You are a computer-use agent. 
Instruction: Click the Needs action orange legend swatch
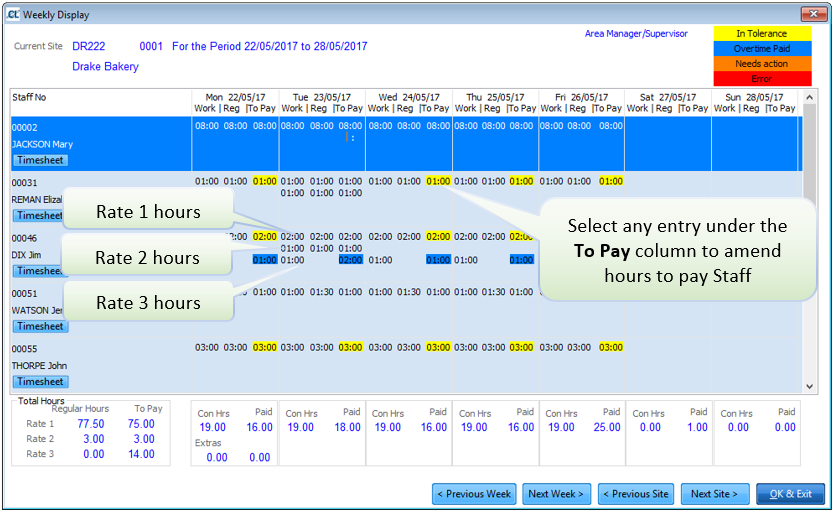[x=762, y=63]
